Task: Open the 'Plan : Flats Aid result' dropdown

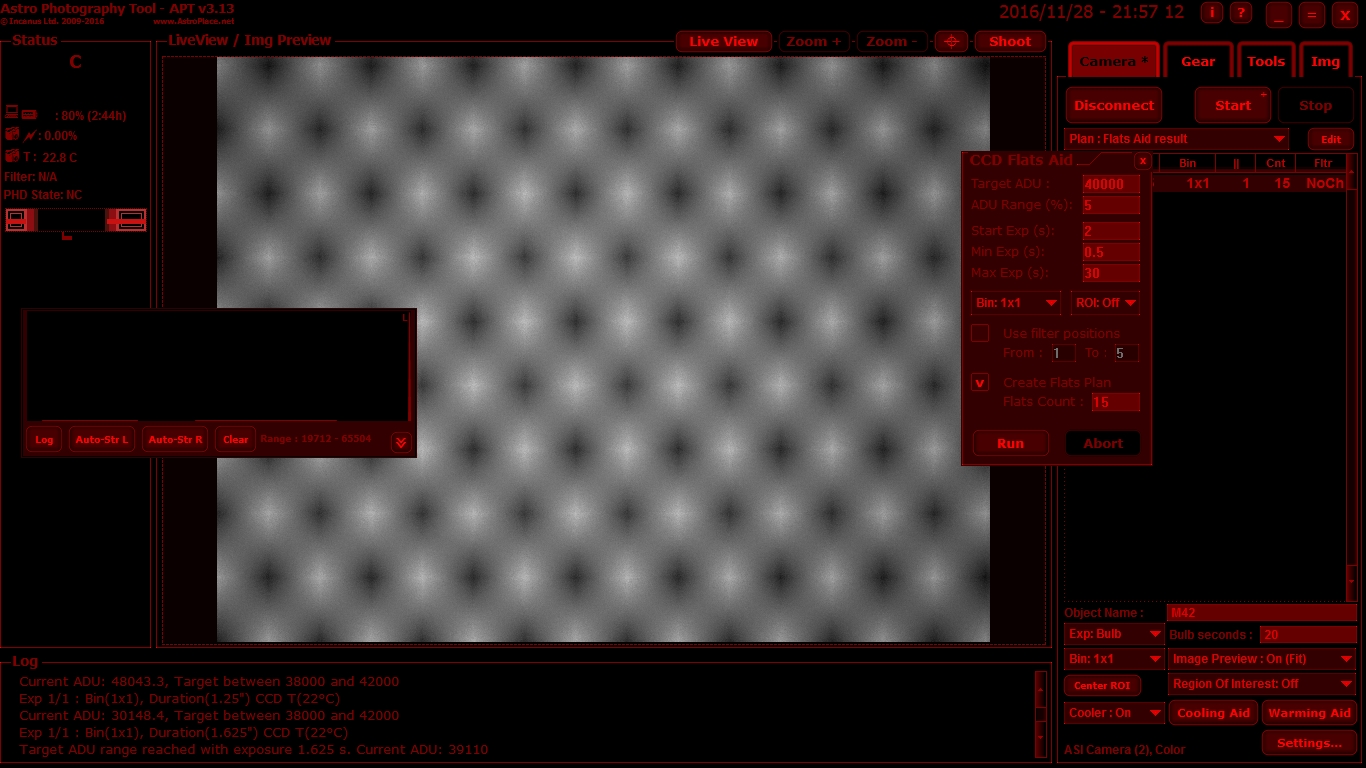Action: point(1176,139)
